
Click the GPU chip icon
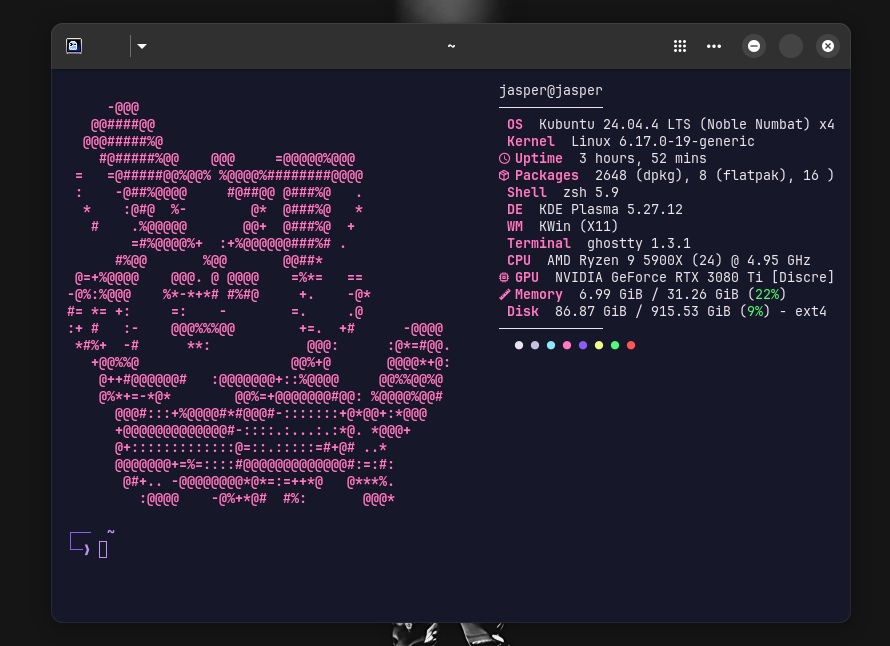[504, 278]
